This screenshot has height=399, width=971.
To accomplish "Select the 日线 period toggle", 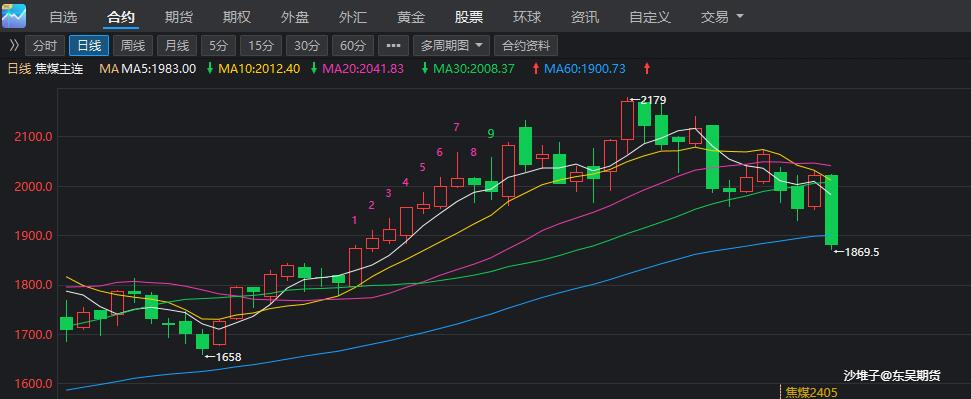I will pos(89,45).
